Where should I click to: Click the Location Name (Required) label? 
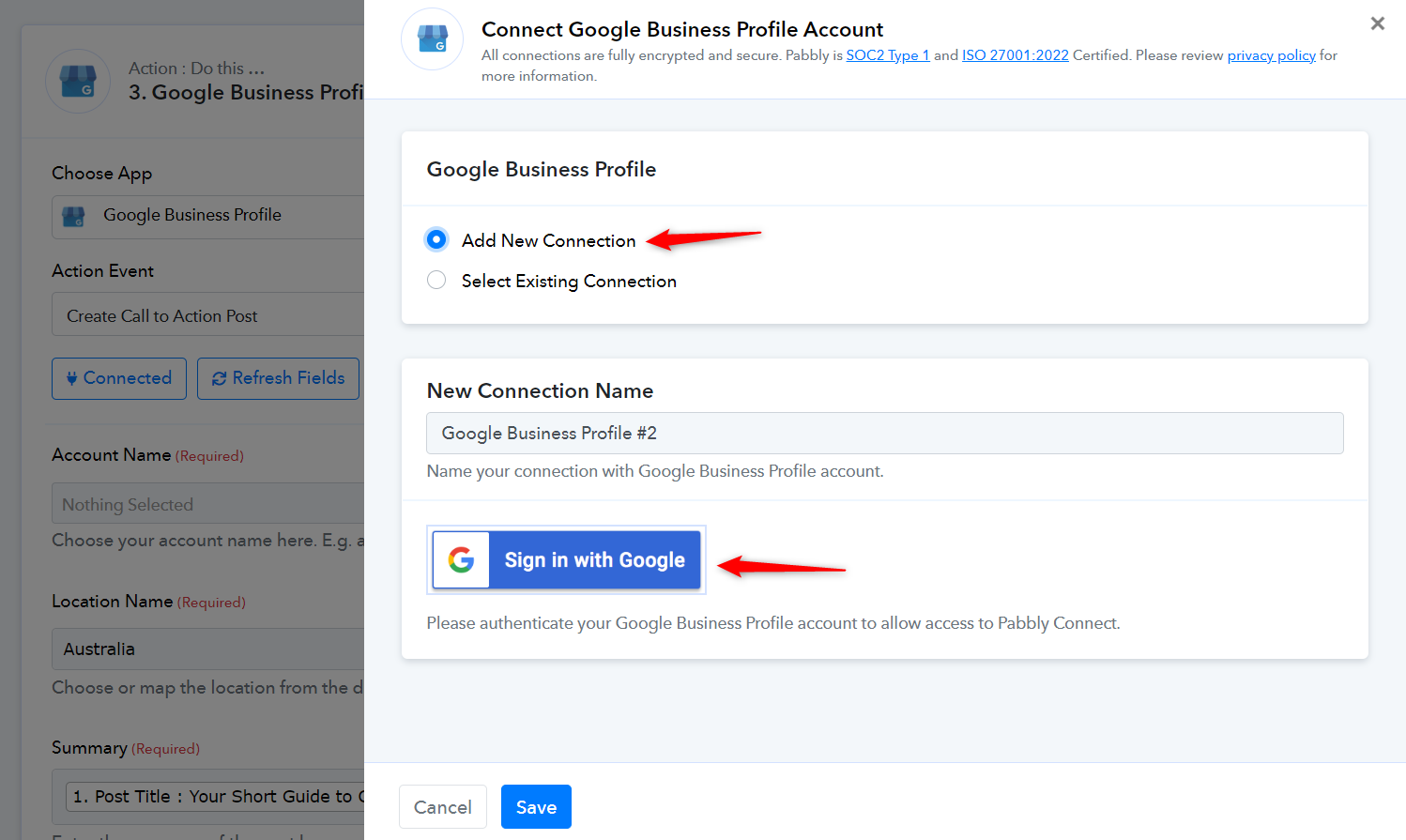point(148,602)
